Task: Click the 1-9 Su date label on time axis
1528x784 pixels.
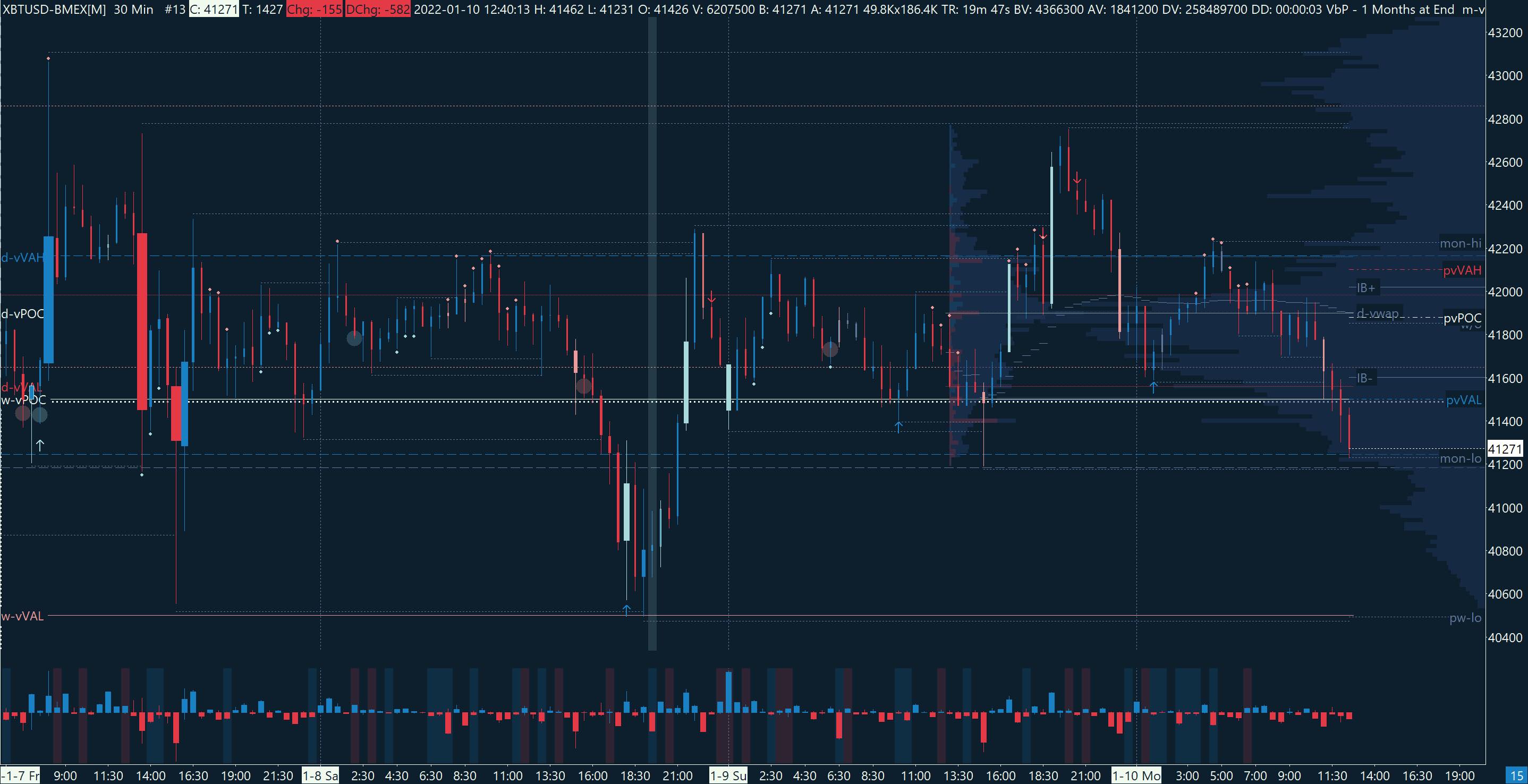Action: (x=728, y=776)
